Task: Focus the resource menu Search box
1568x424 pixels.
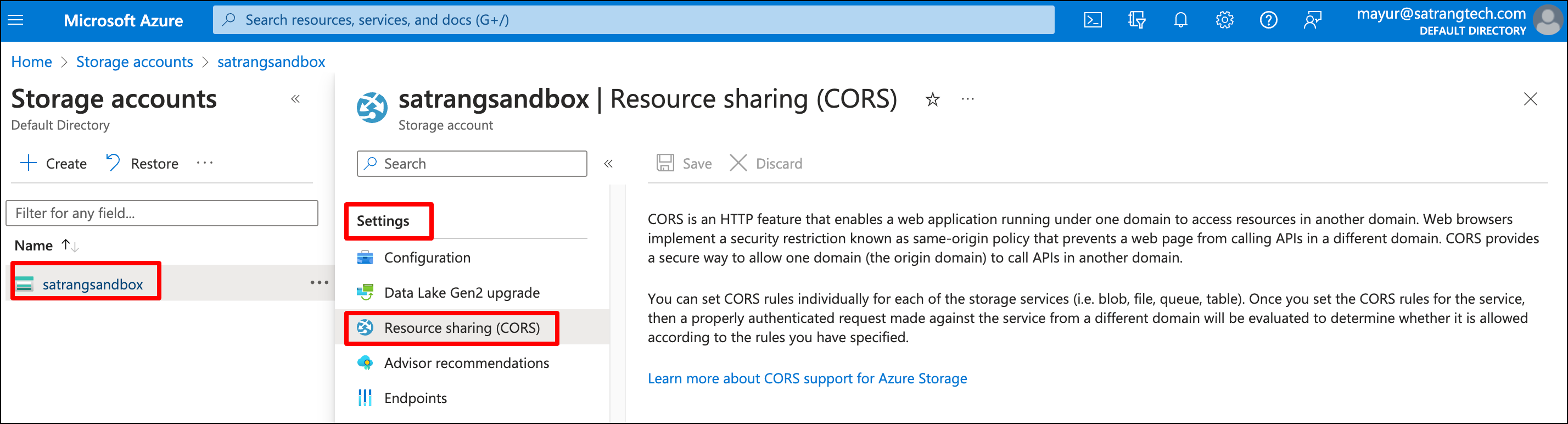Action: click(x=472, y=164)
